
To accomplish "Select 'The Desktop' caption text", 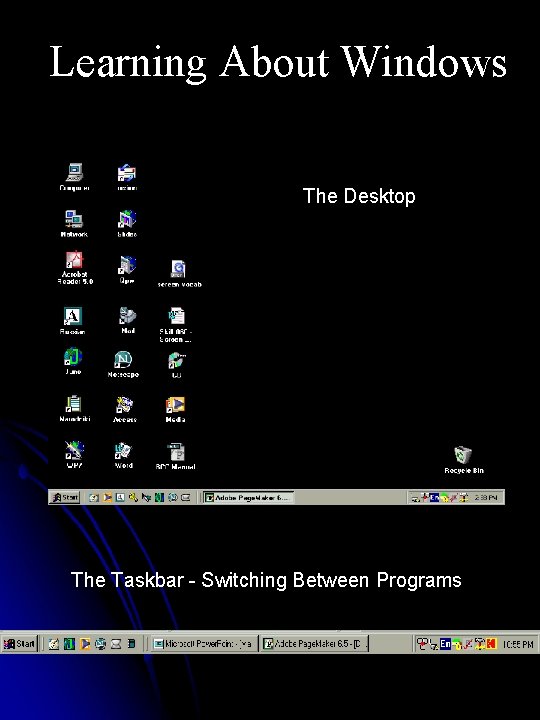I will (359, 196).
